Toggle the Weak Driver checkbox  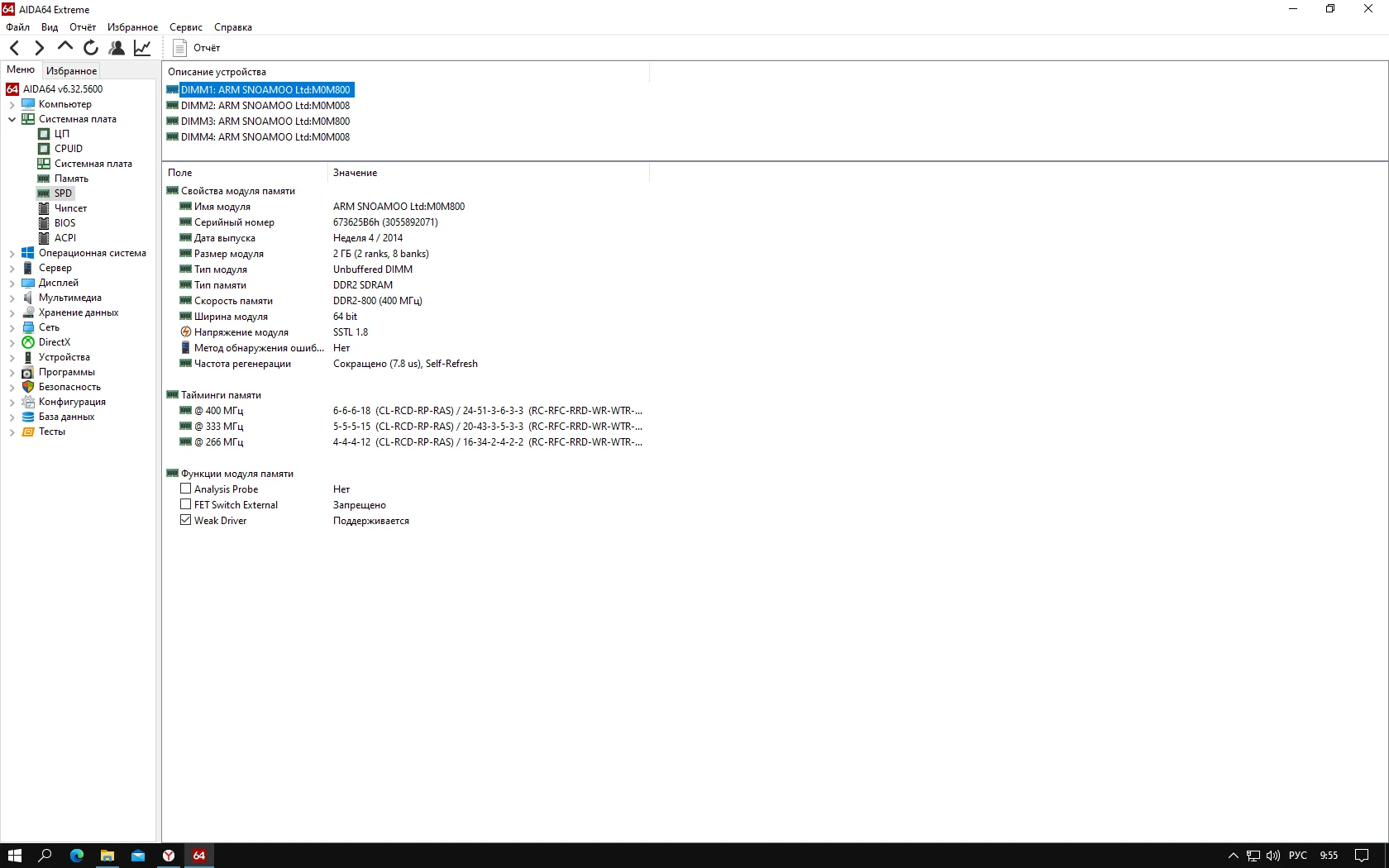click(x=186, y=521)
